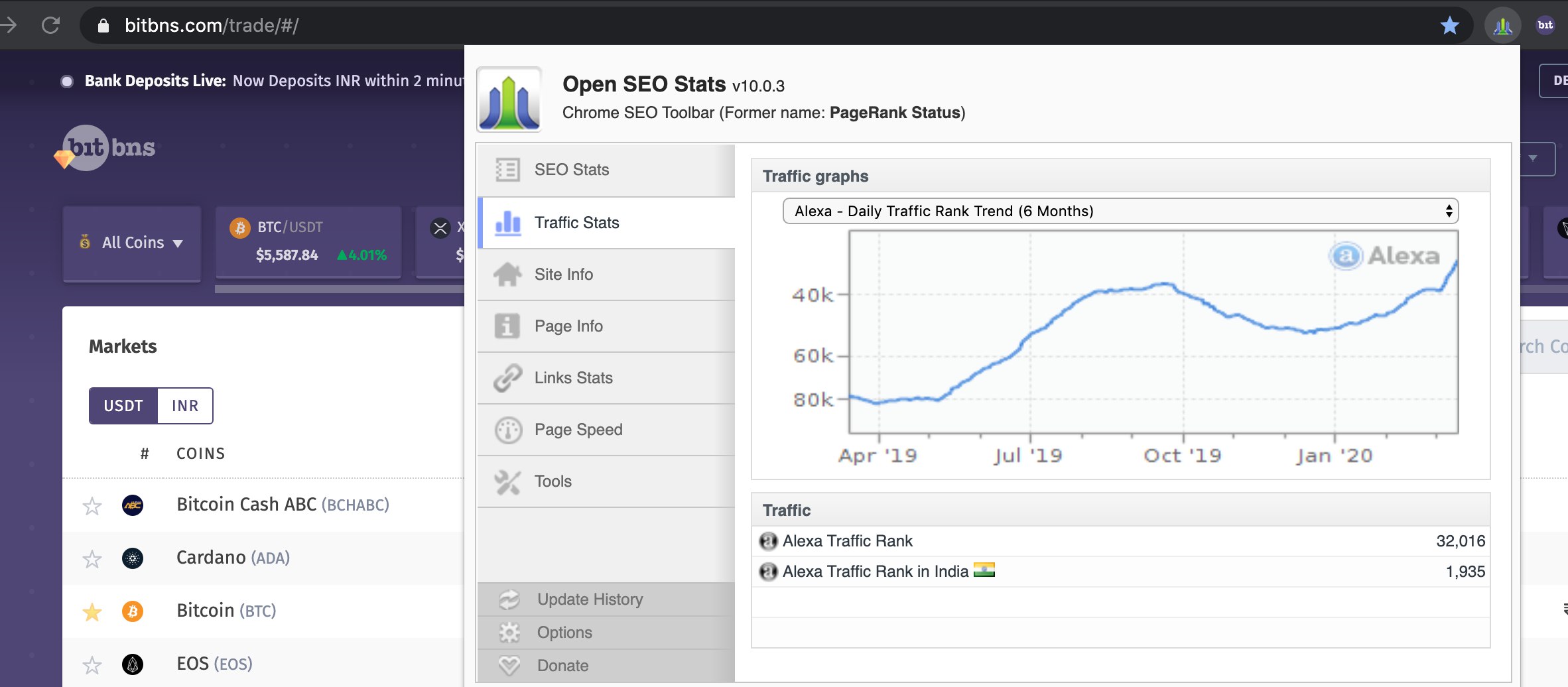This screenshot has height=687, width=1568.
Task: Click the BTC price $5,587.84
Action: point(287,255)
